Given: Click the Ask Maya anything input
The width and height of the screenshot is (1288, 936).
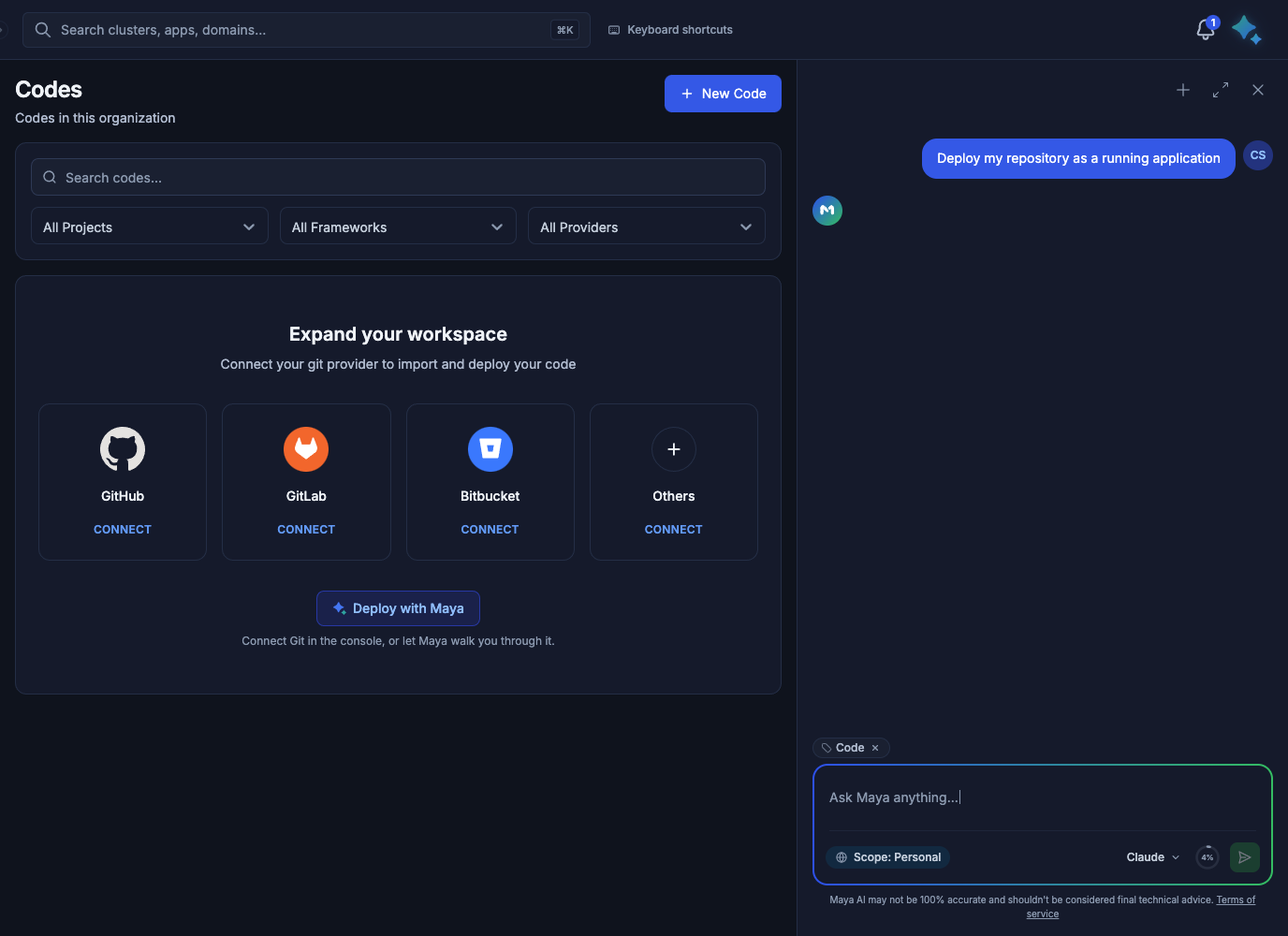Looking at the screenshot, I should (1042, 797).
